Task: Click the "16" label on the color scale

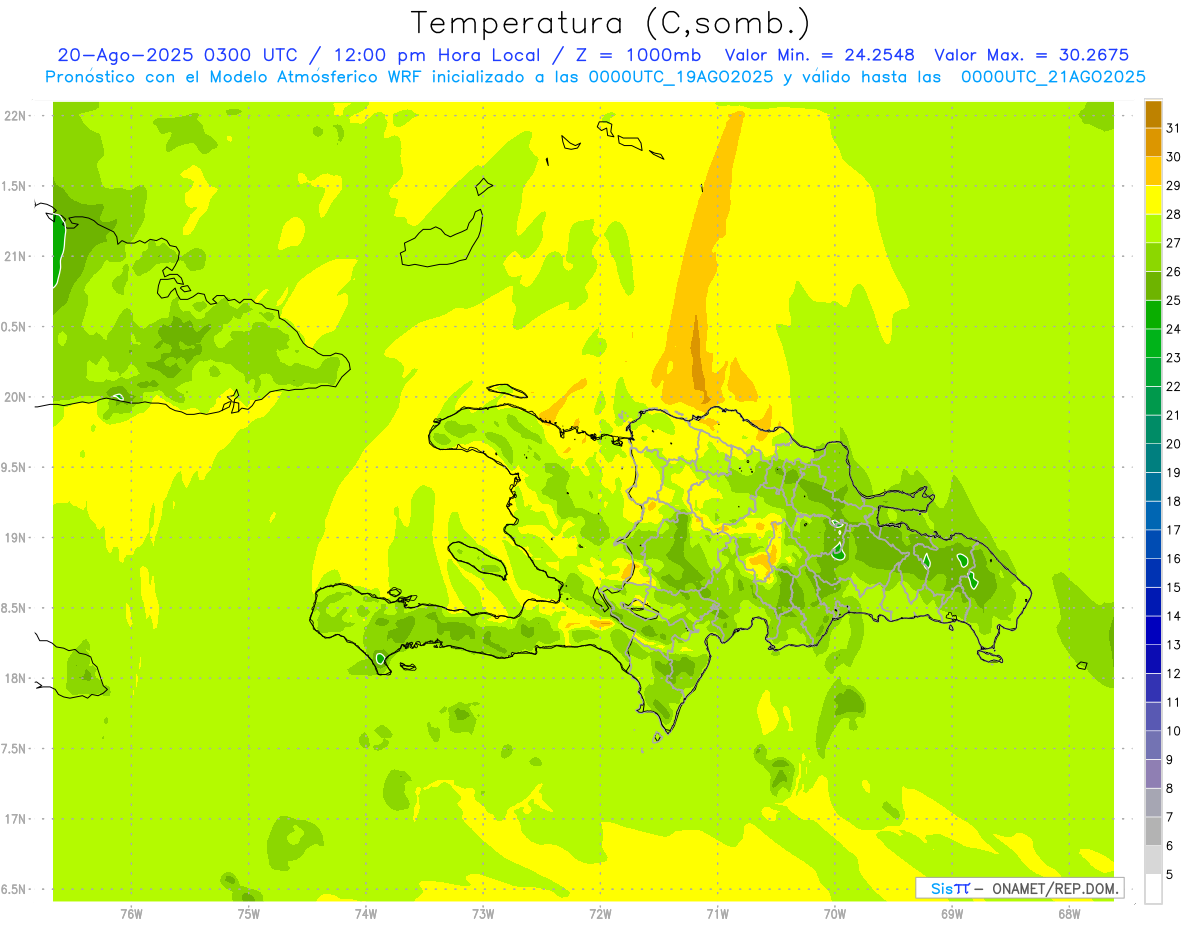Action: pos(1174,559)
